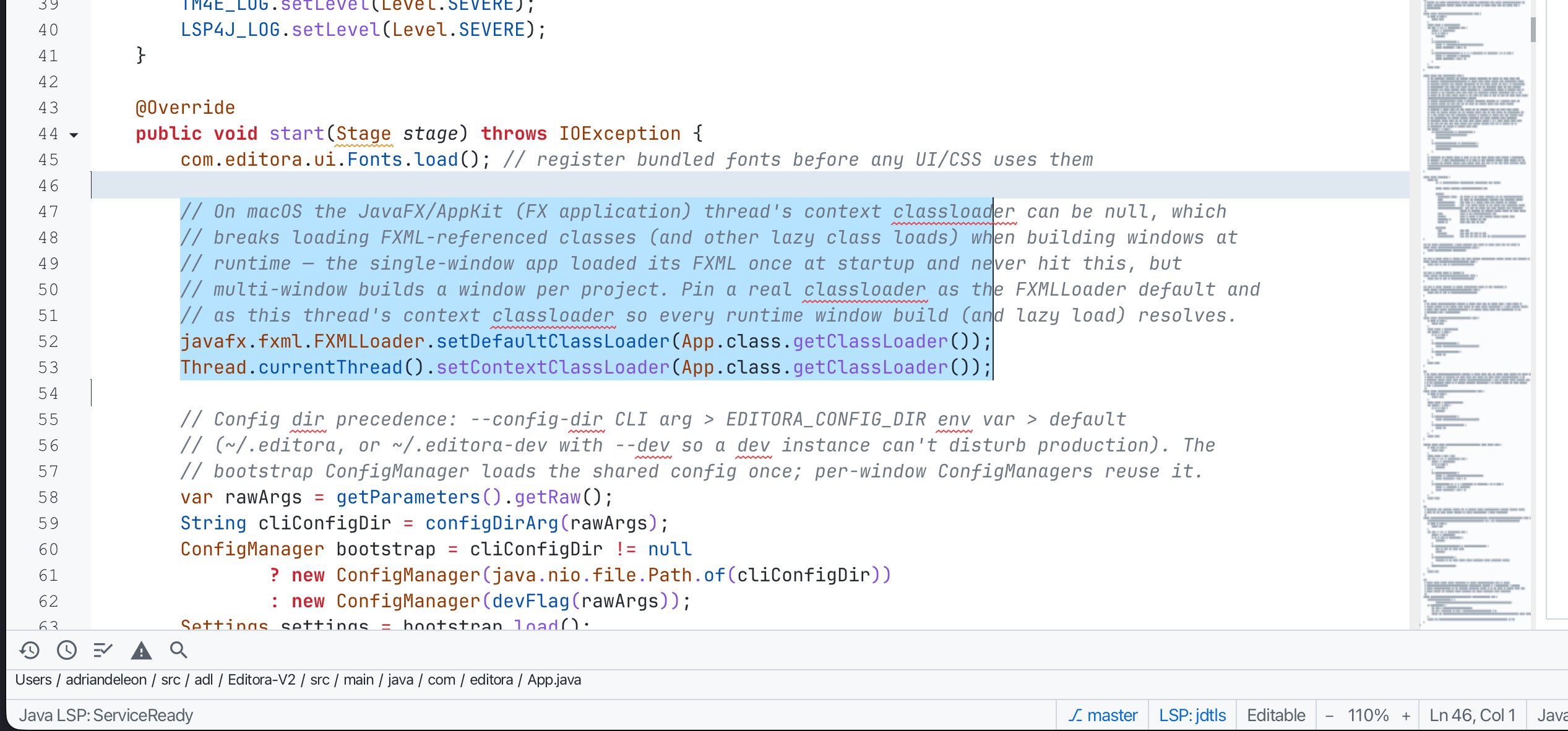Select the editora breadcrumb segment
Viewport: 1568px width, 731px height.
coord(491,680)
